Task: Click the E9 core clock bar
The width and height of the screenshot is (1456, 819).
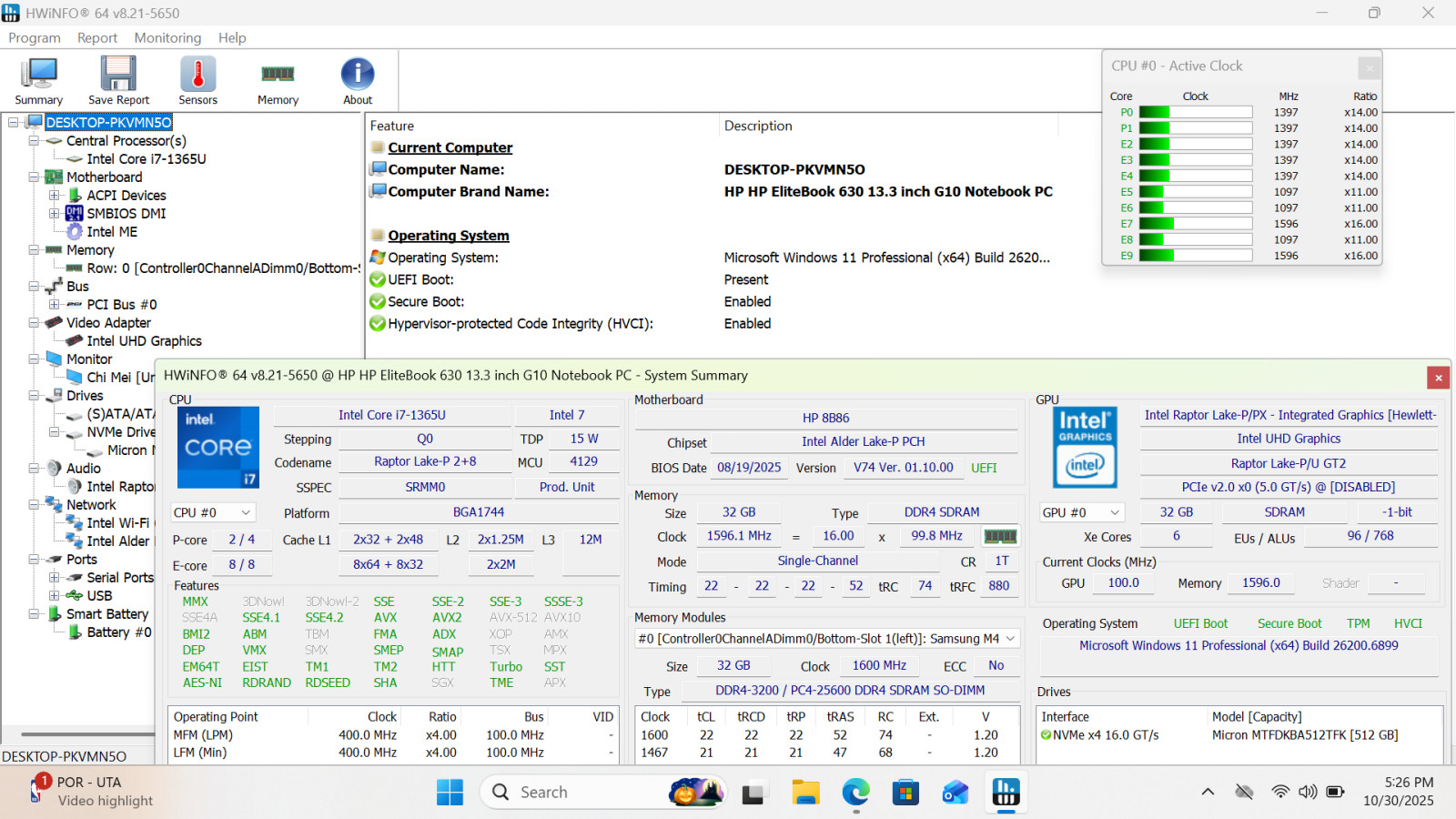Action: pyautogui.click(x=1196, y=256)
